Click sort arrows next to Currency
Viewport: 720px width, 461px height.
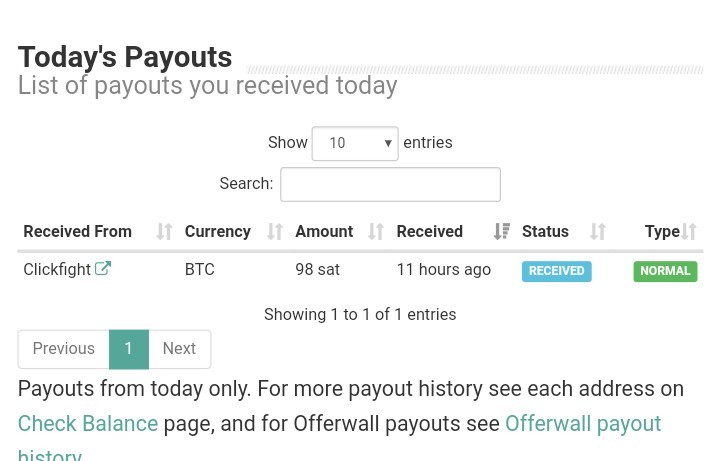tap(275, 231)
